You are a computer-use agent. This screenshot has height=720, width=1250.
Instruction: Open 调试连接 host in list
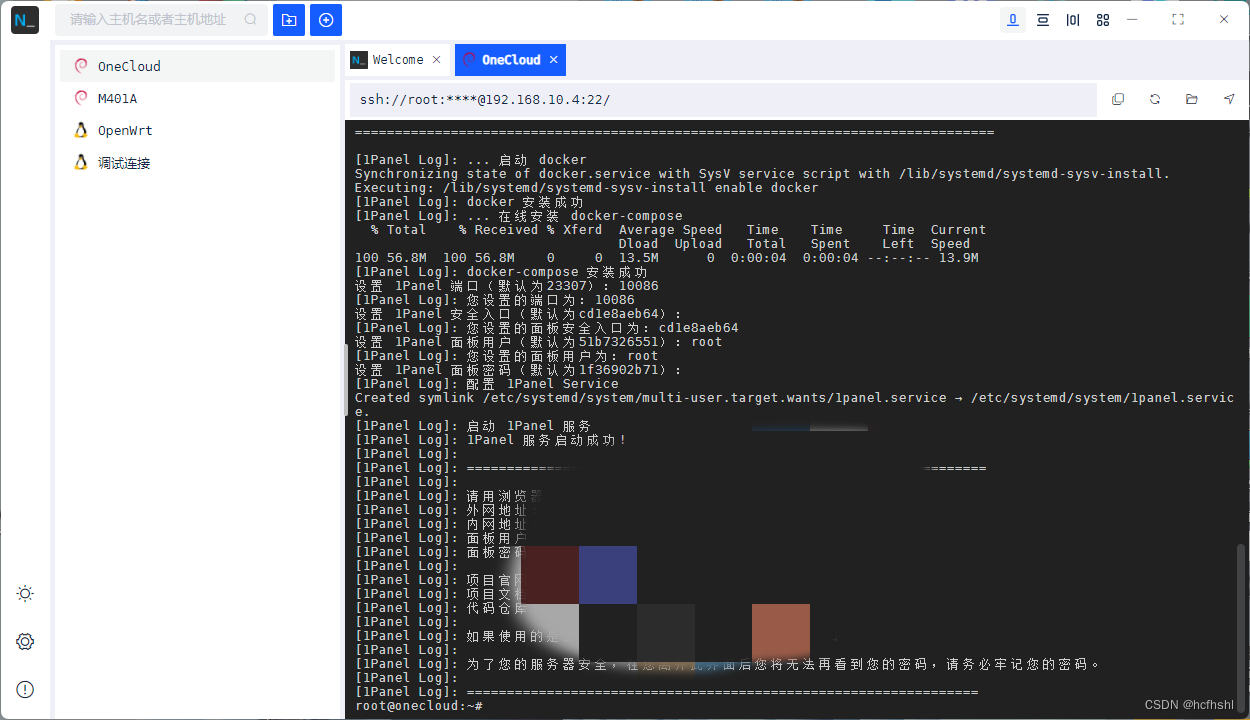197,162
